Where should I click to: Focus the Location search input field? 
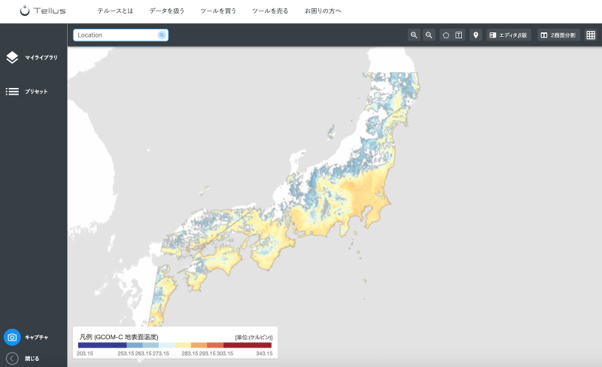(x=116, y=35)
